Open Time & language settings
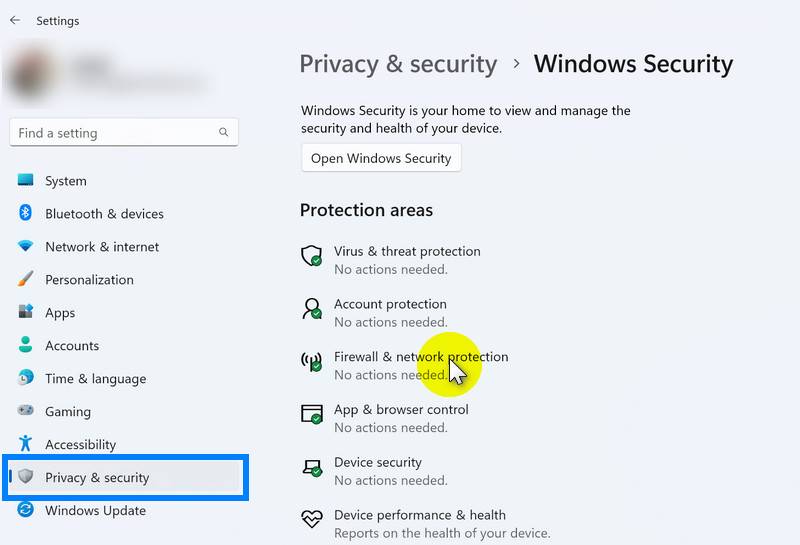This screenshot has width=800, height=545. pyautogui.click(x=95, y=379)
